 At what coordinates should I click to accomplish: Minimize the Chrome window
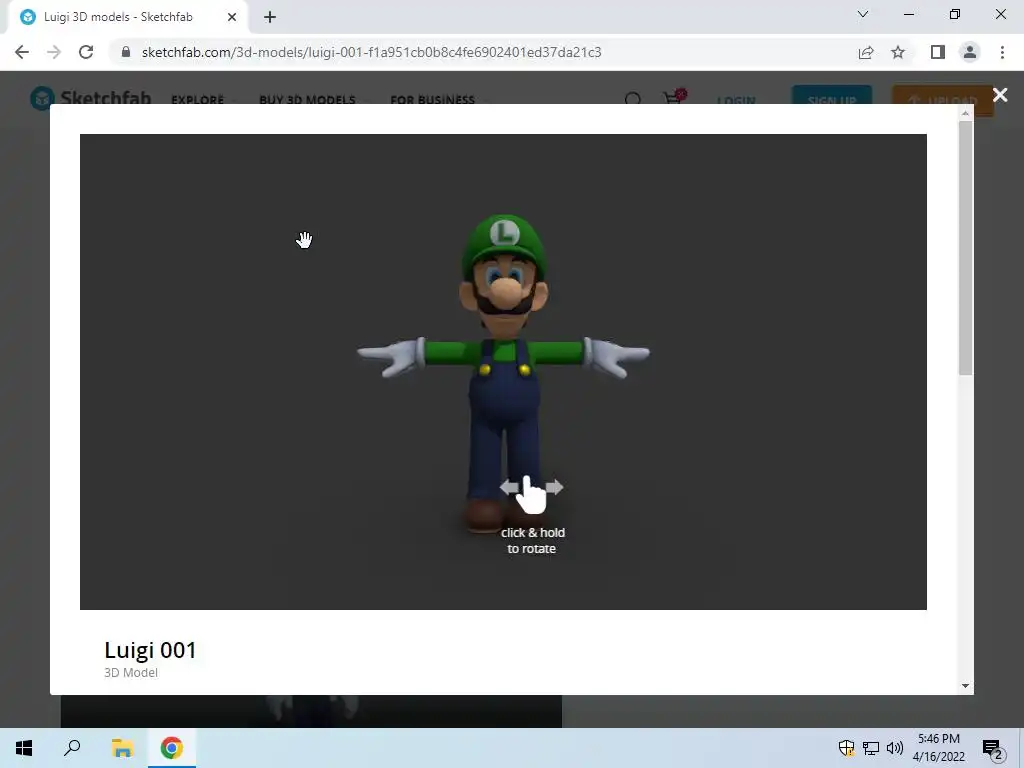[x=908, y=14]
